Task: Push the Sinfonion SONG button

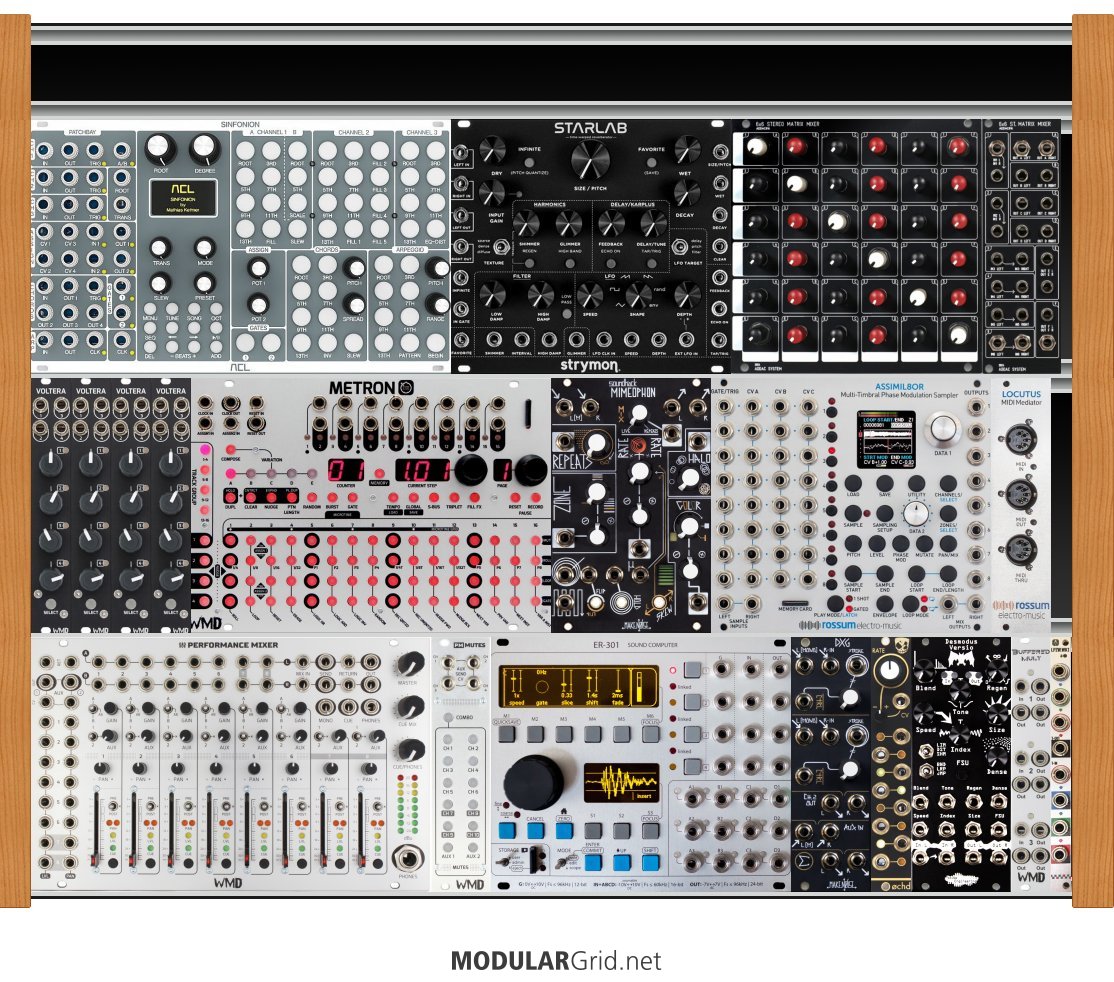Action: [x=194, y=309]
